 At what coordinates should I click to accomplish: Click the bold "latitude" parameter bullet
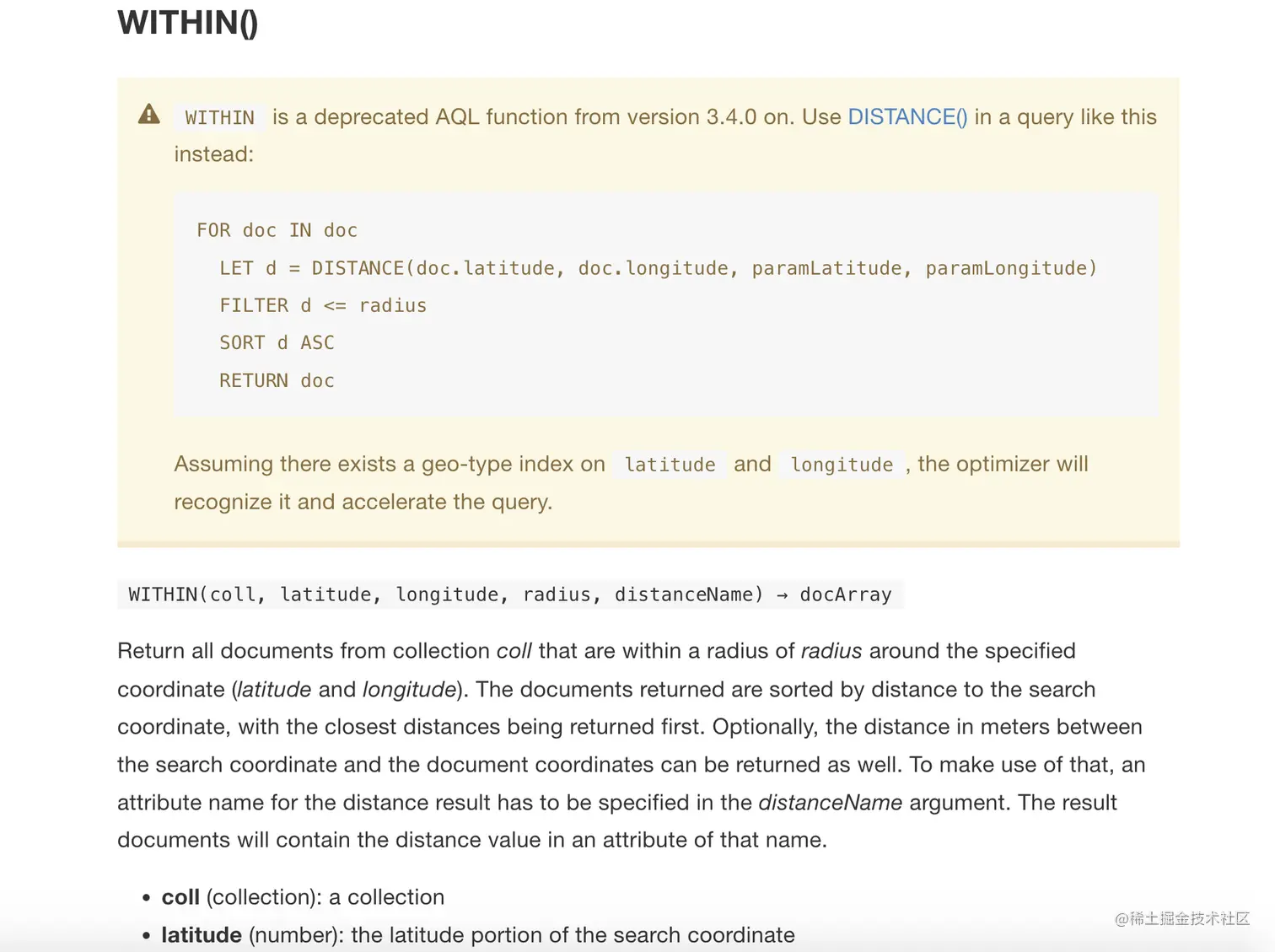coord(202,935)
